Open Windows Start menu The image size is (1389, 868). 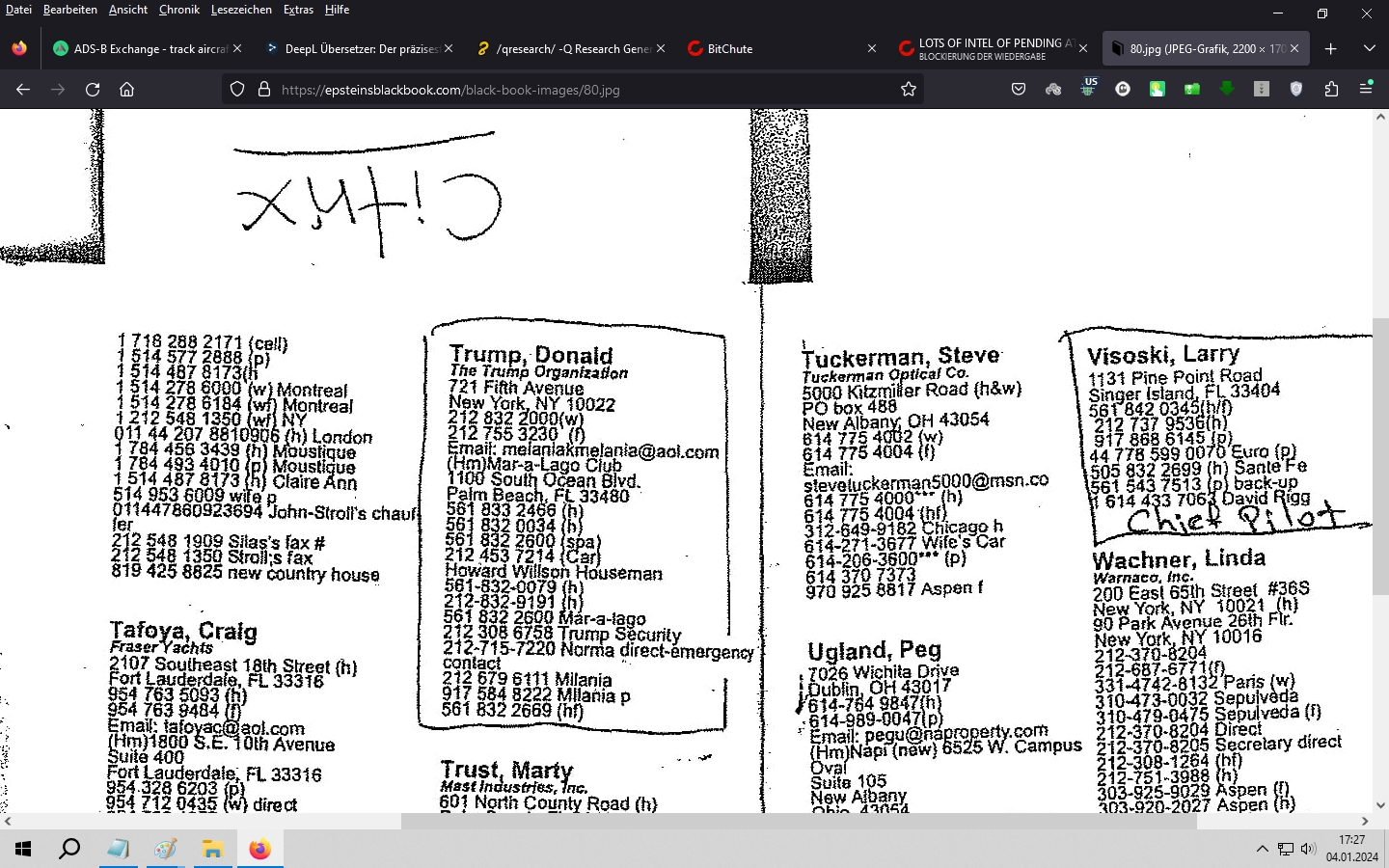pyautogui.click(x=23, y=849)
